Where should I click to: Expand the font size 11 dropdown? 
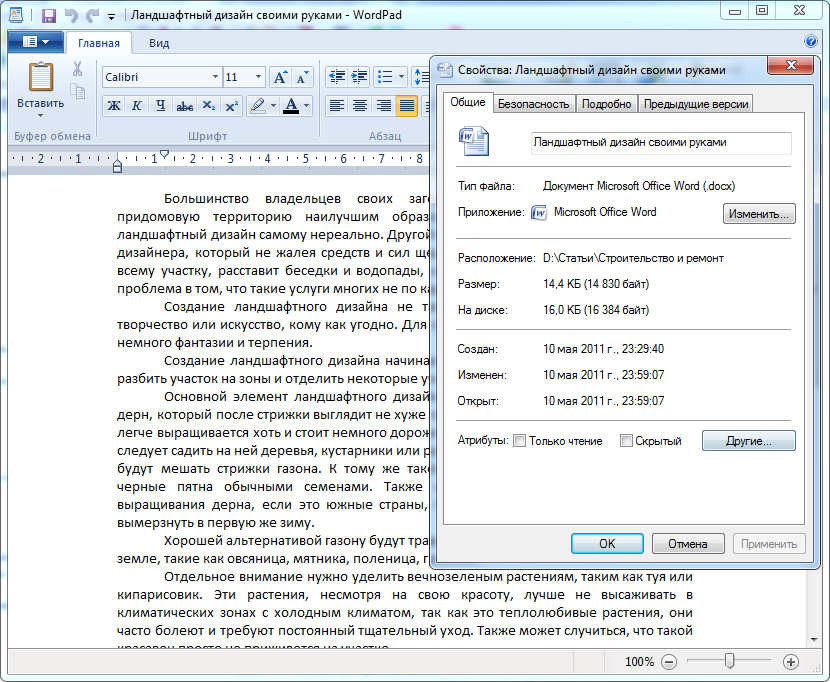click(259, 77)
